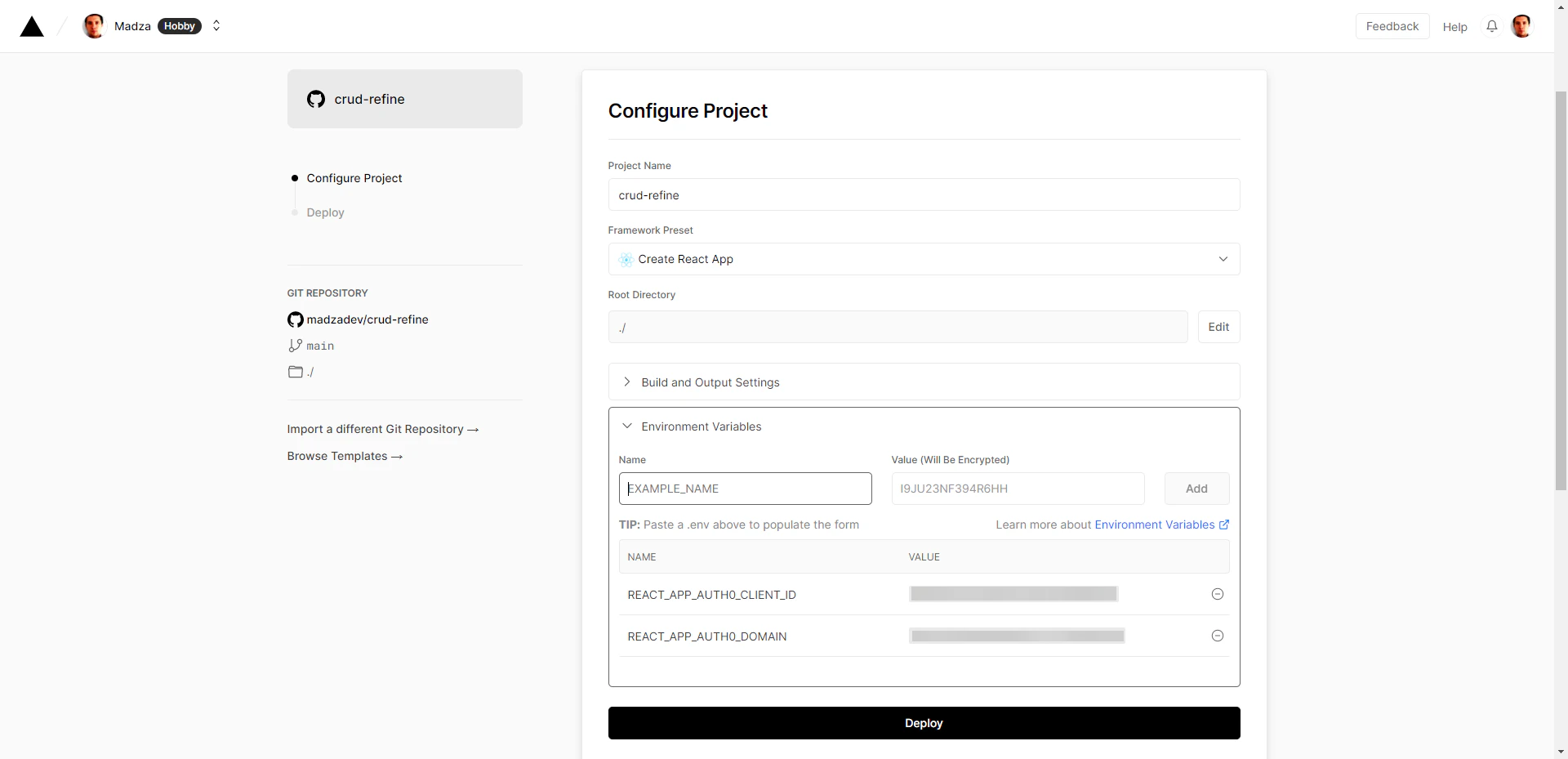Click the Create React App framework icon
This screenshot has width=1568, height=759.
[x=626, y=259]
